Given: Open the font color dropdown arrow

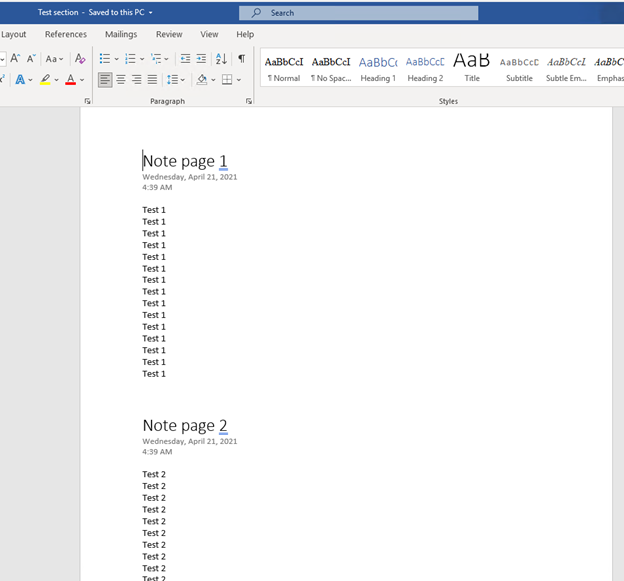Looking at the screenshot, I should pyautogui.click(x=82, y=80).
